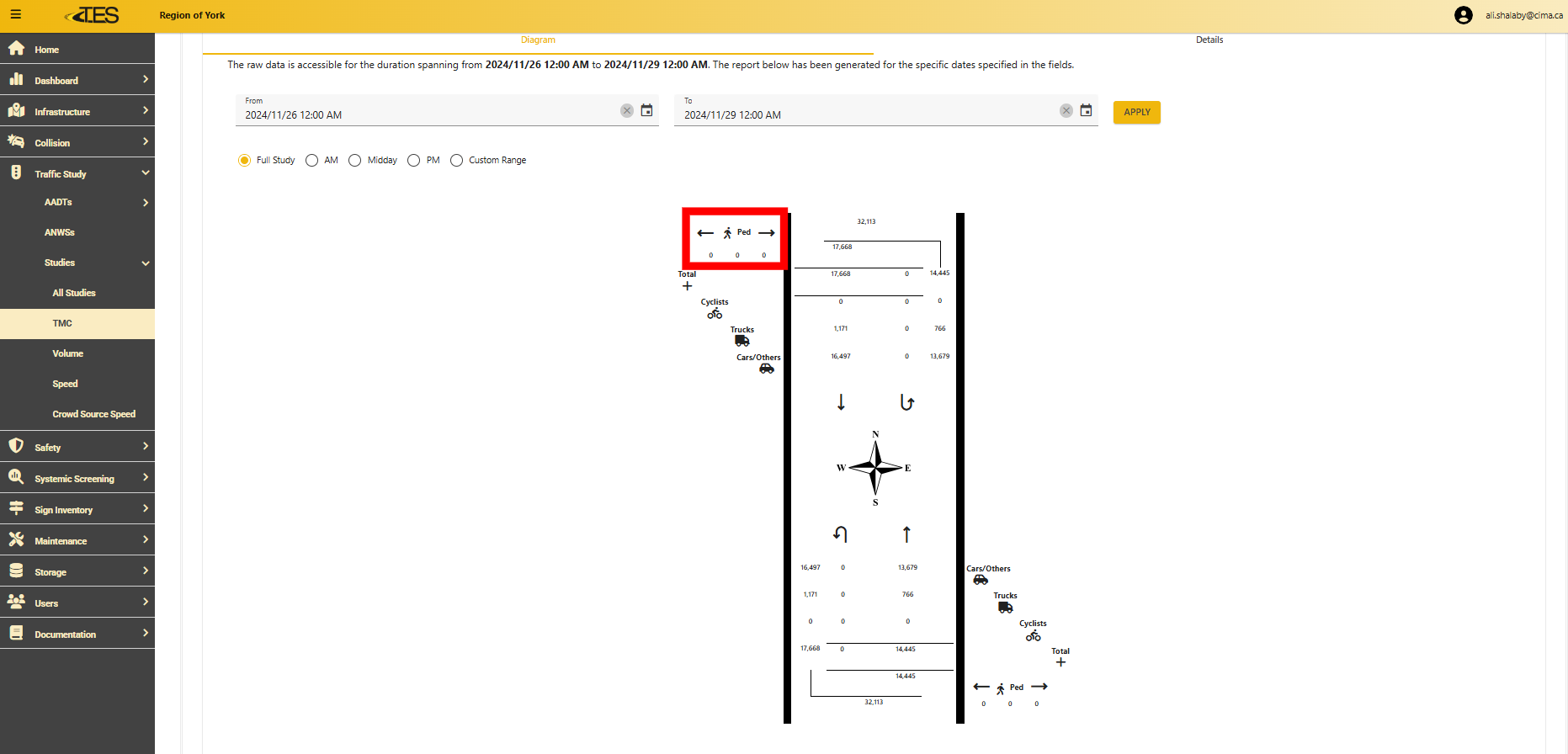Expand the Dashboard sidebar menu
This screenshot has height=754, width=1568.
click(x=77, y=80)
